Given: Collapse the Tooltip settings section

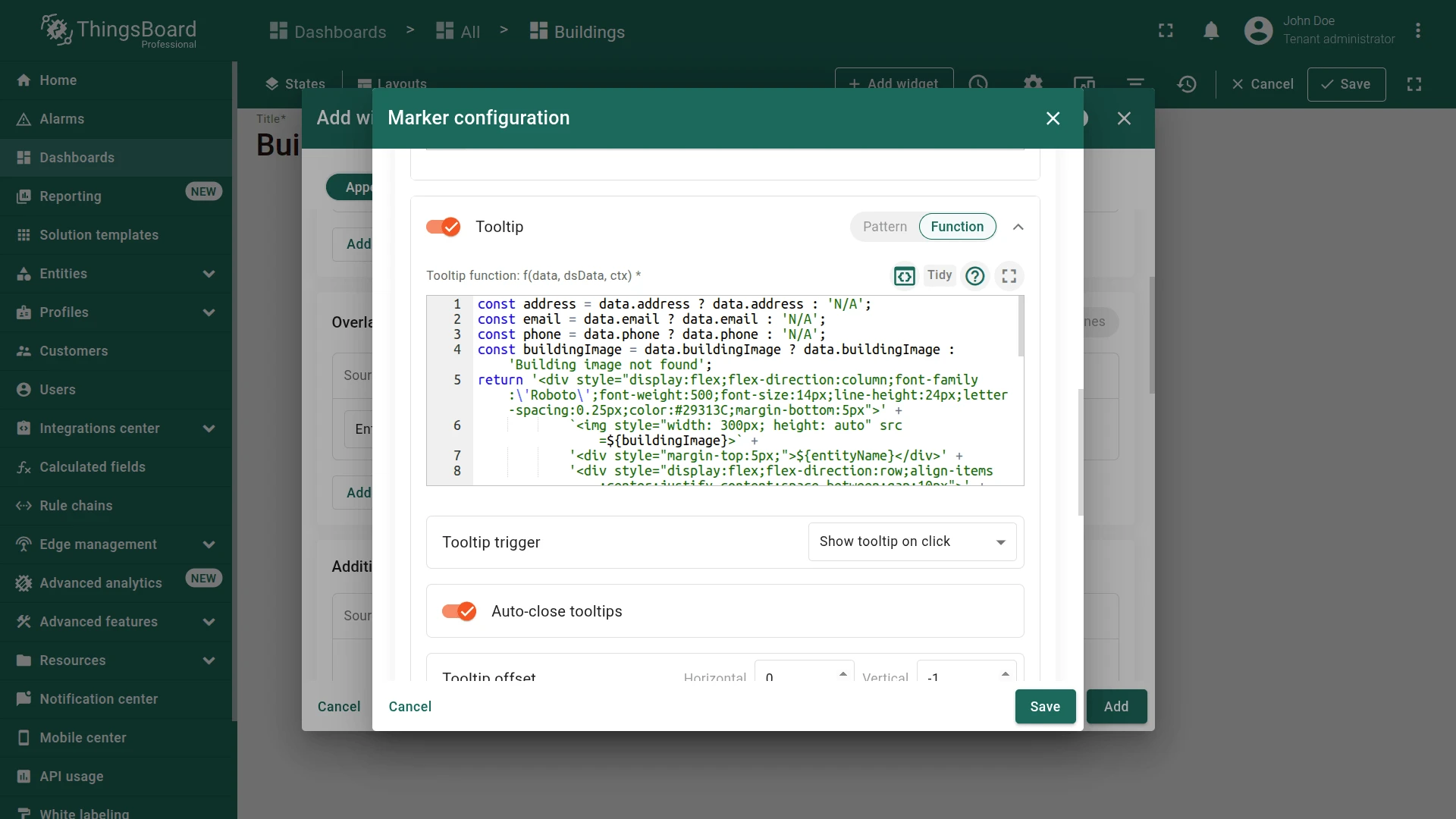Looking at the screenshot, I should 1018,227.
